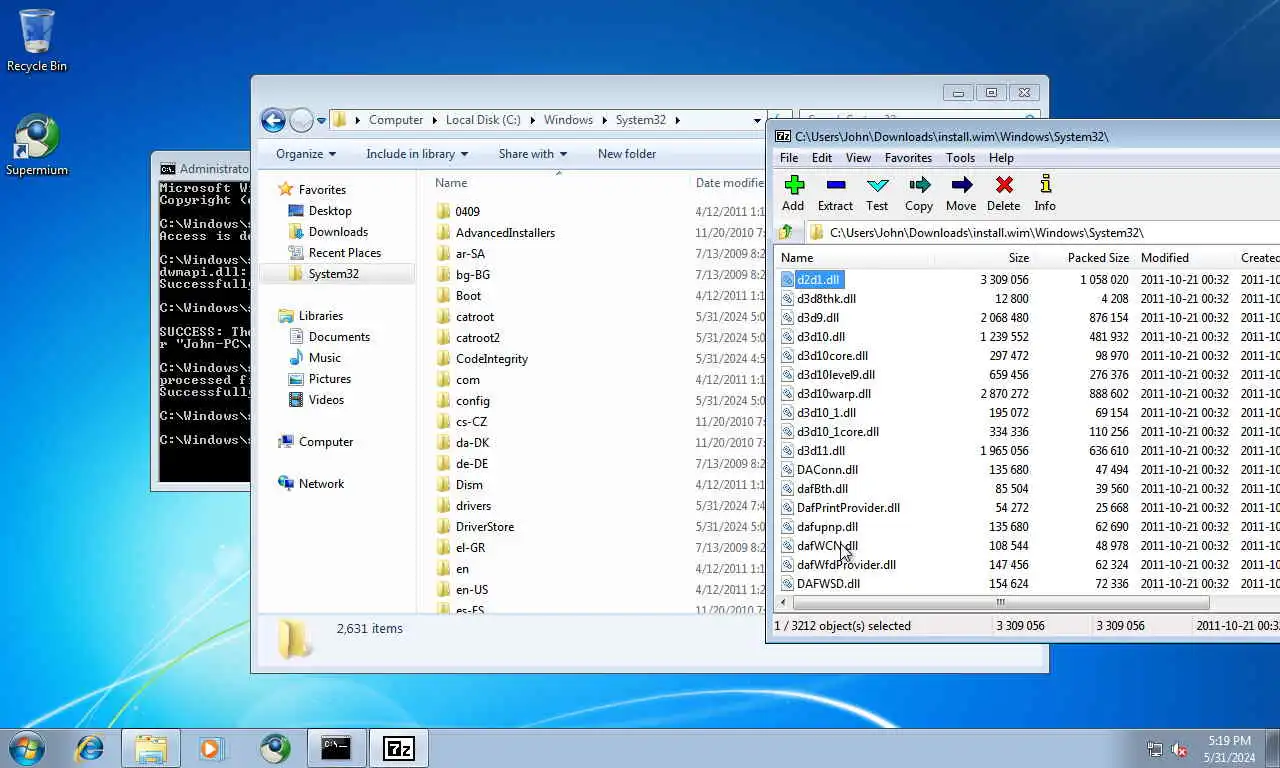Select Recent Places in navigation pane
1280x768 pixels.
[x=345, y=253]
